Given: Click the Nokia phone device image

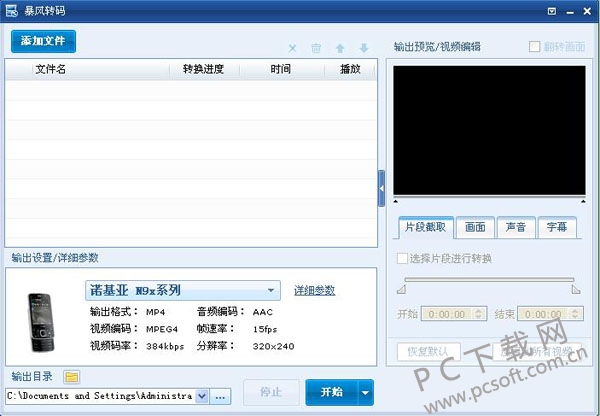Looking at the screenshot, I should 42,322.
